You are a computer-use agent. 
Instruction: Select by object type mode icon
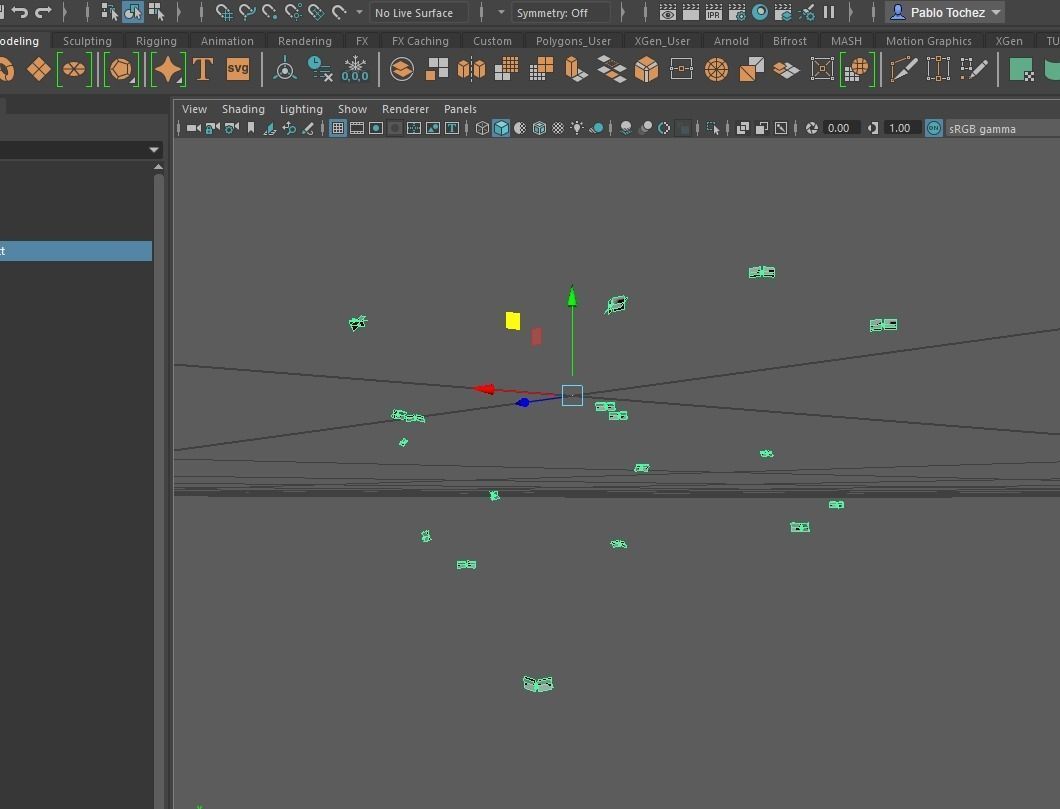(x=132, y=11)
